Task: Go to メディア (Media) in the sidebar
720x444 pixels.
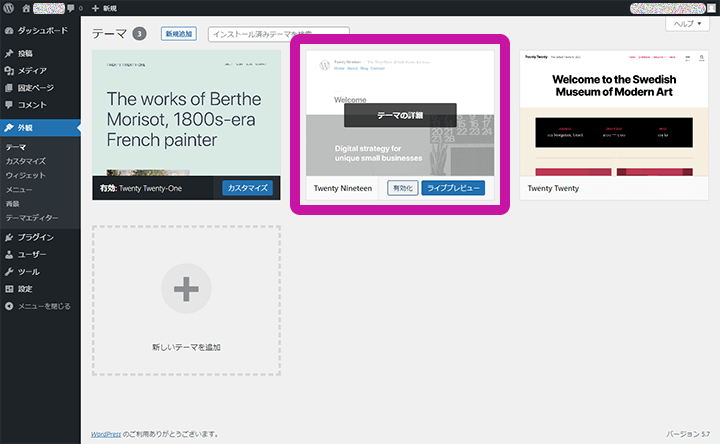Action: click(32, 70)
